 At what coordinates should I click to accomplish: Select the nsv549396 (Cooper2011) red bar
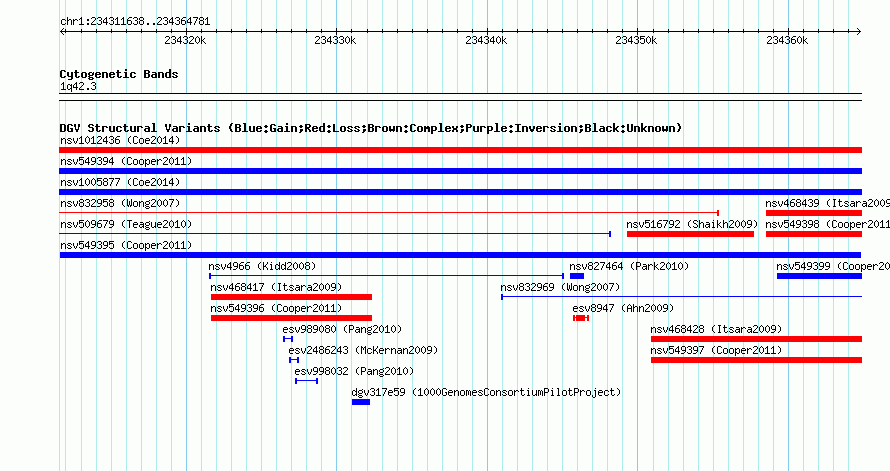coord(291,318)
